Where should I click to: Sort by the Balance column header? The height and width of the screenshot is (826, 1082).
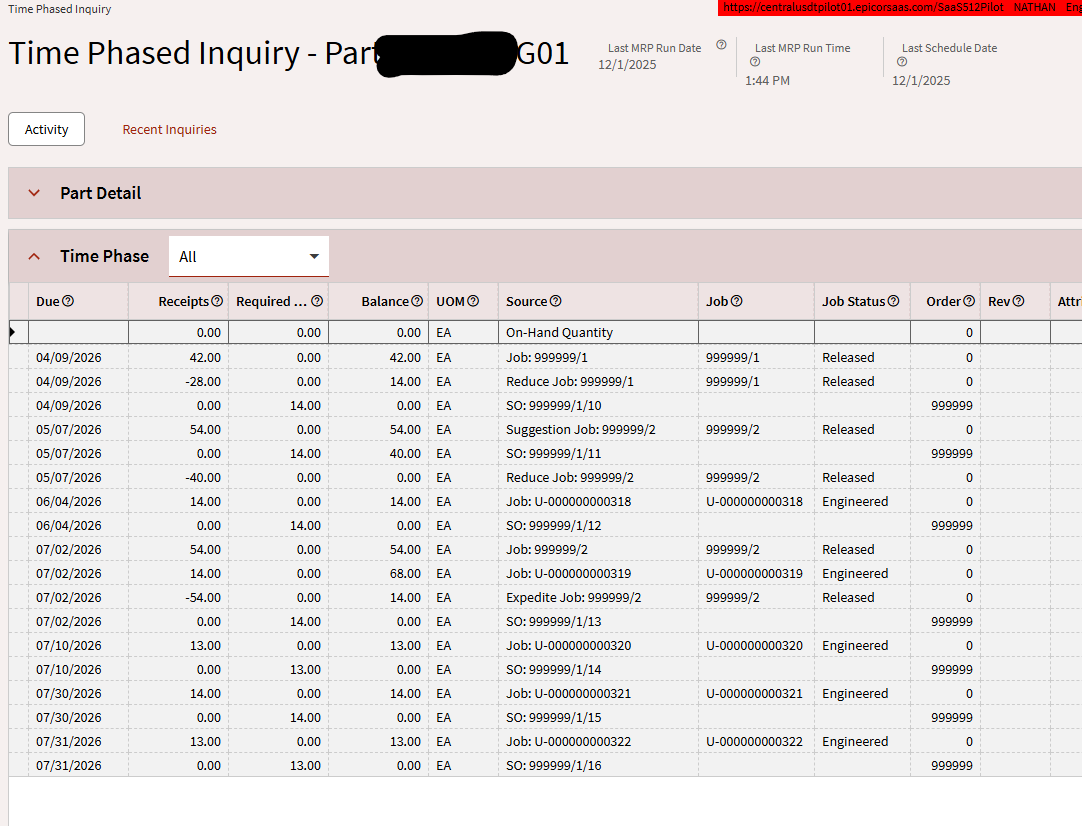[384, 301]
